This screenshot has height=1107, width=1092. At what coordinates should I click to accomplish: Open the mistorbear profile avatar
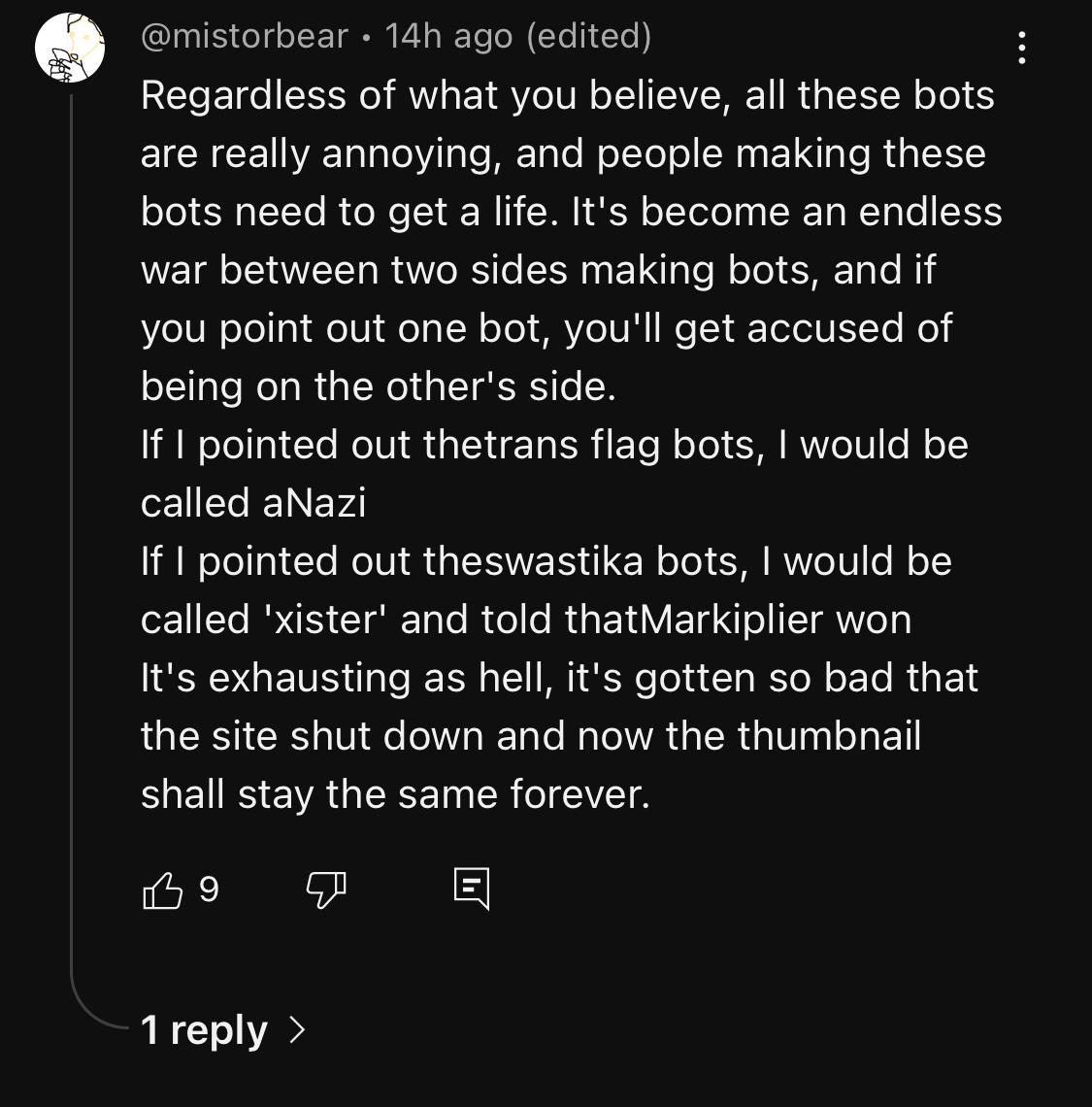pyautogui.click(x=70, y=49)
